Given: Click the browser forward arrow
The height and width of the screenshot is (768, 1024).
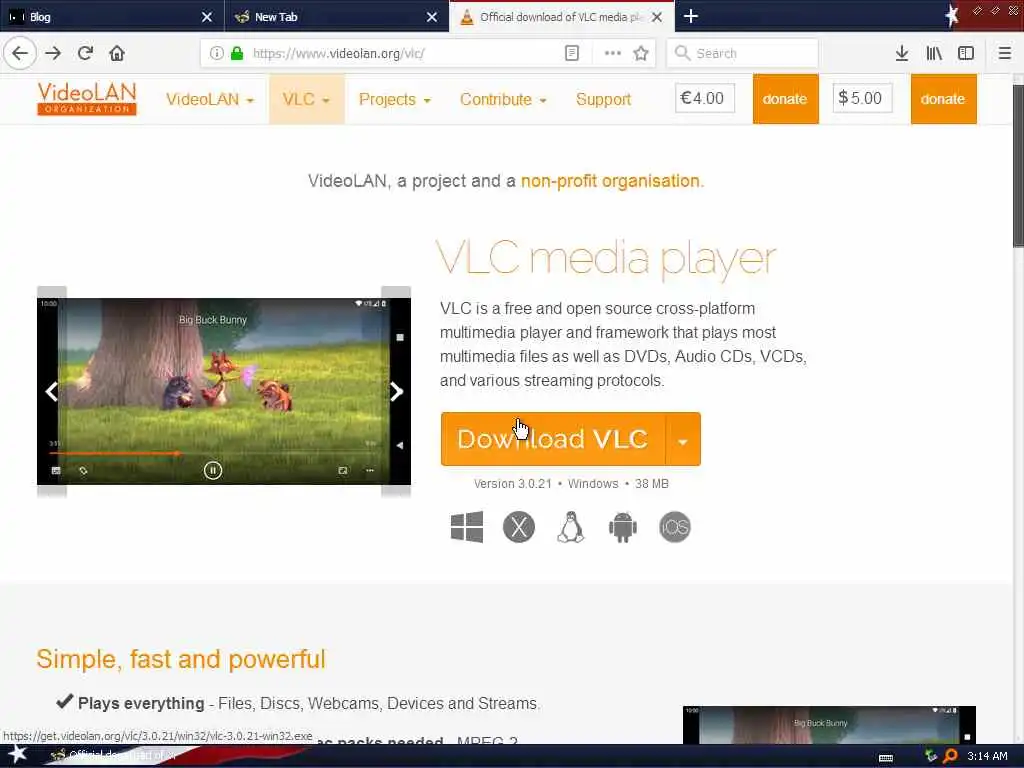Looking at the screenshot, I should (54, 53).
